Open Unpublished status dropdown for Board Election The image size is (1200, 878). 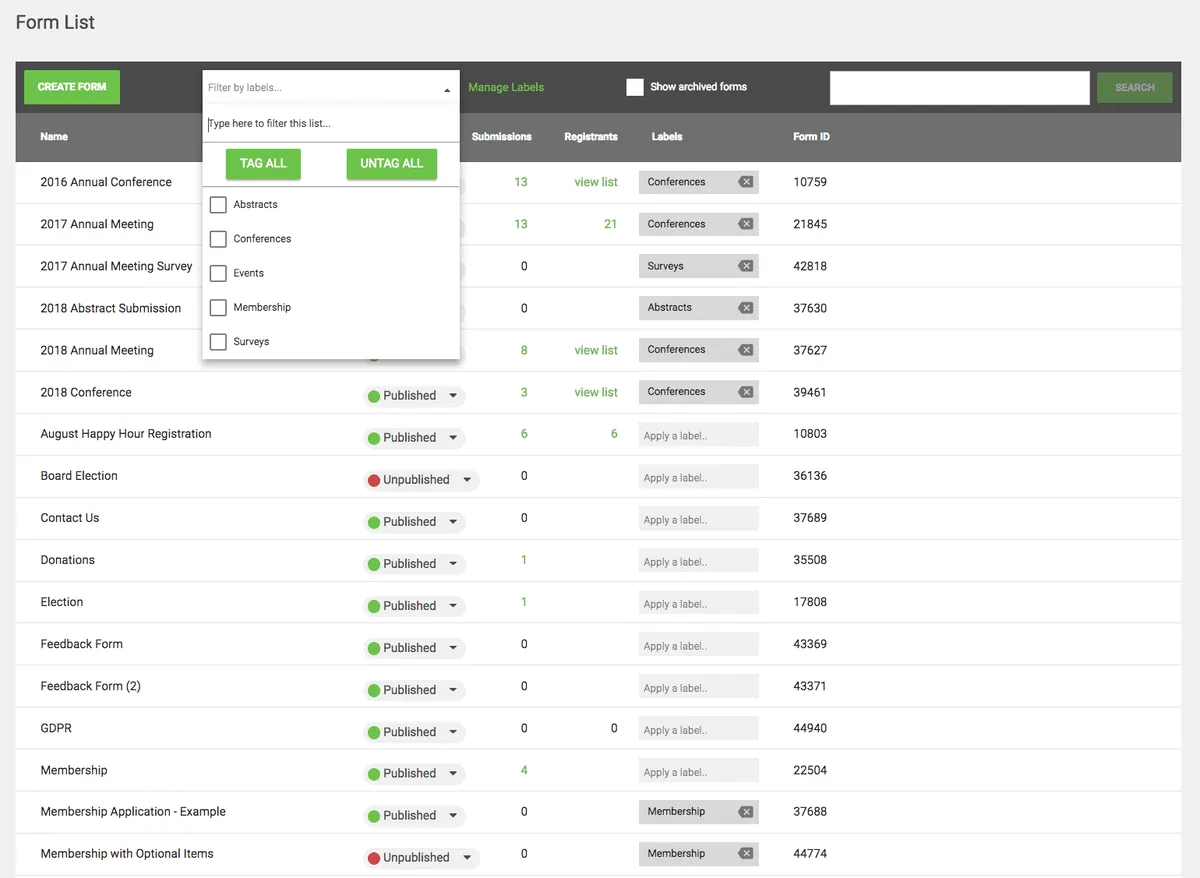click(467, 480)
